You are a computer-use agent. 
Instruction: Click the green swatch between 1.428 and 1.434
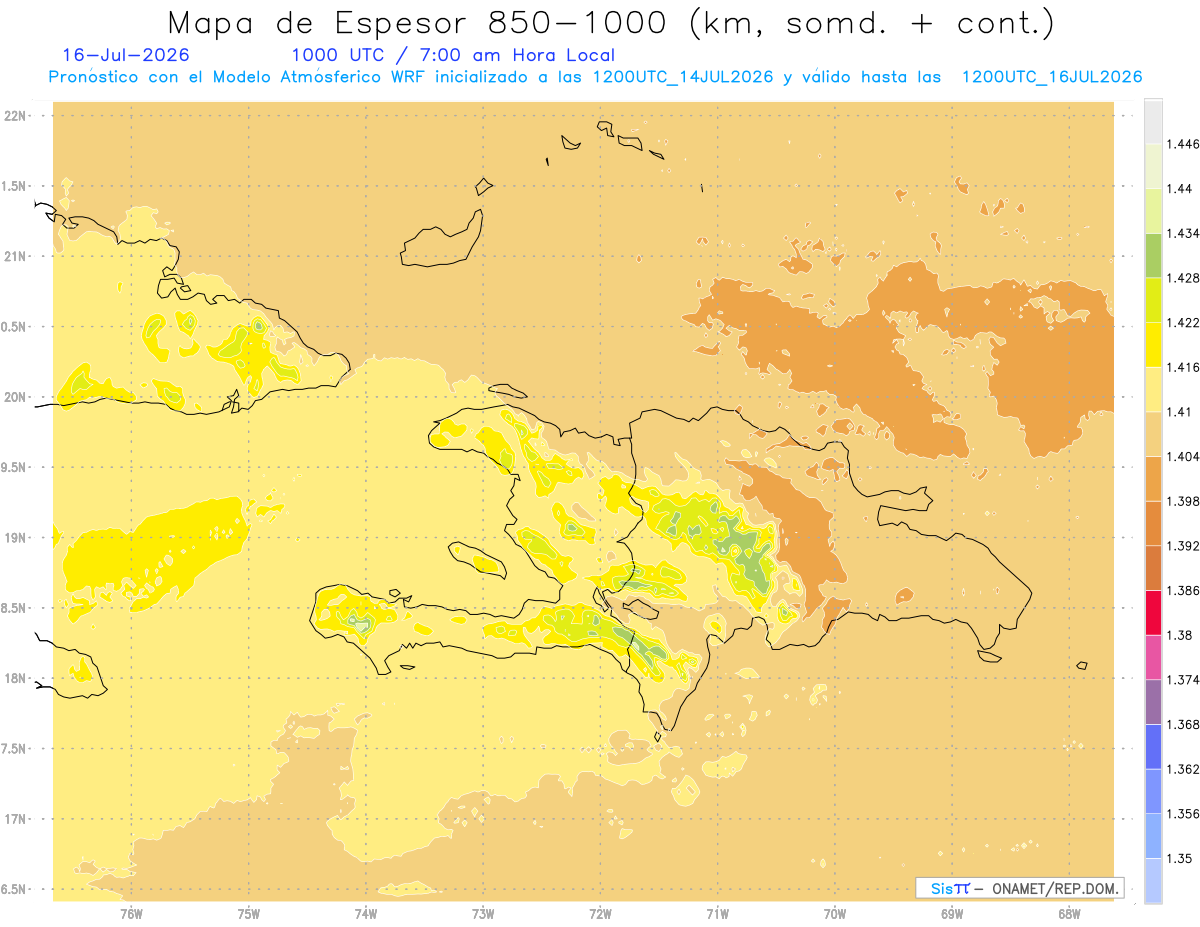(1153, 255)
